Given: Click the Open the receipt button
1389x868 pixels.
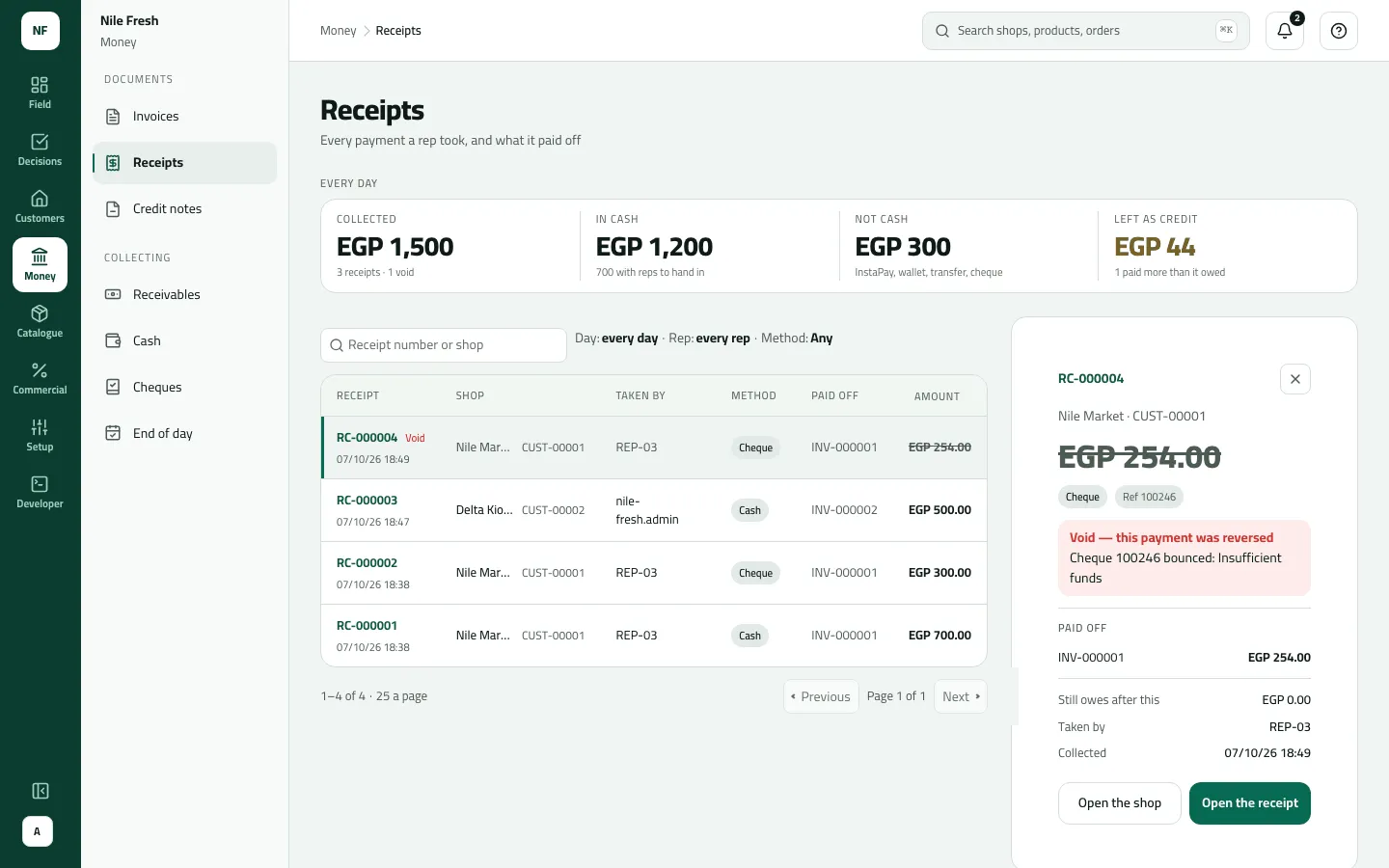Looking at the screenshot, I should [x=1249, y=803].
